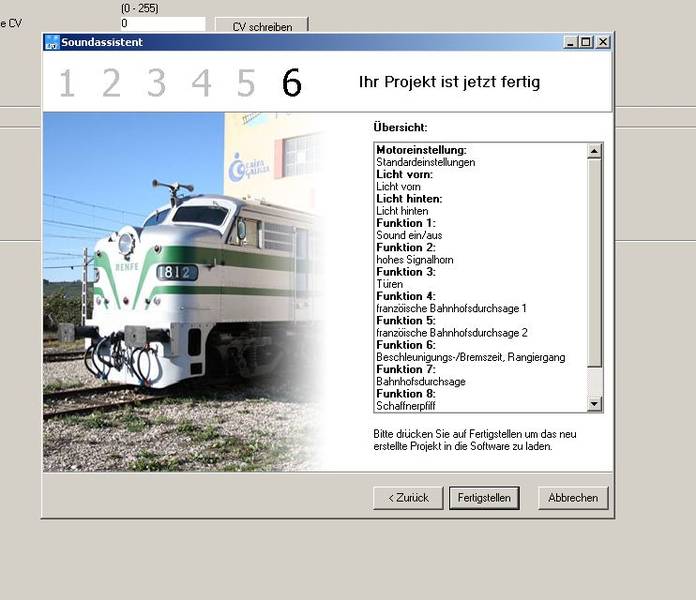Select the plain 'Bahnhofsdurchsage' line
The width and height of the screenshot is (696, 600).
coord(420,382)
